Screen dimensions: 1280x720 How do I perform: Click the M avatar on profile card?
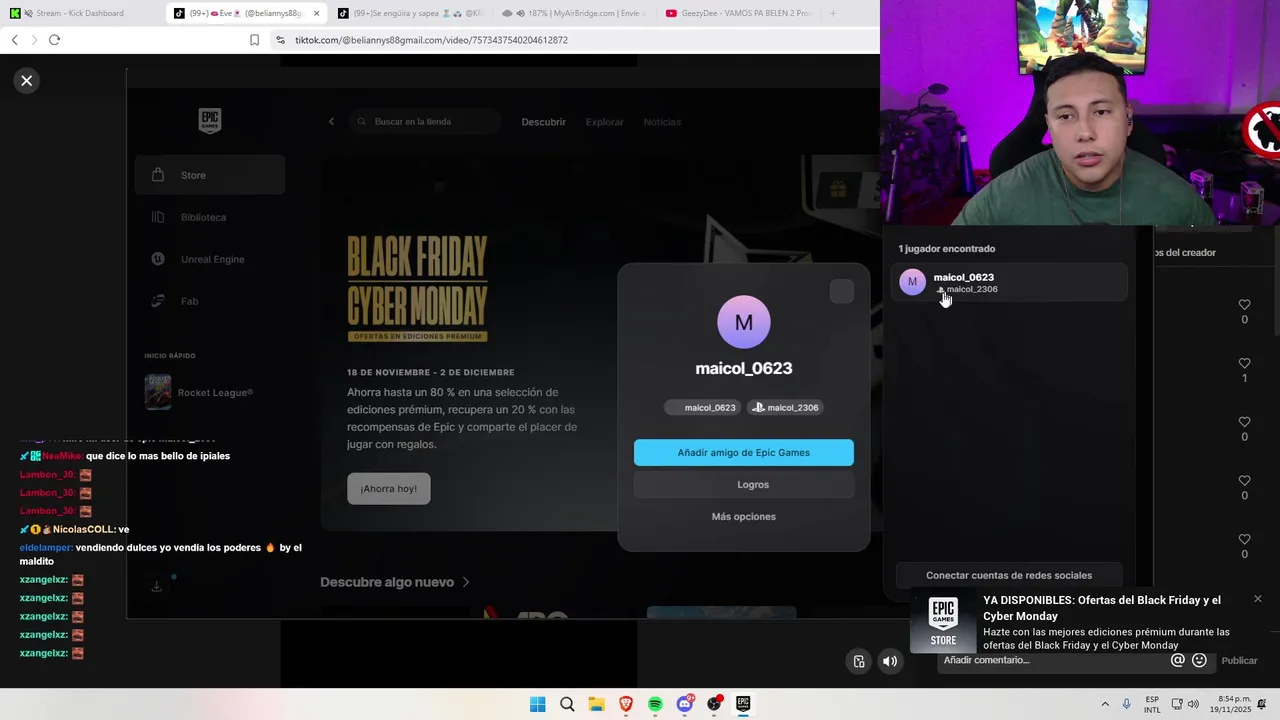(744, 322)
